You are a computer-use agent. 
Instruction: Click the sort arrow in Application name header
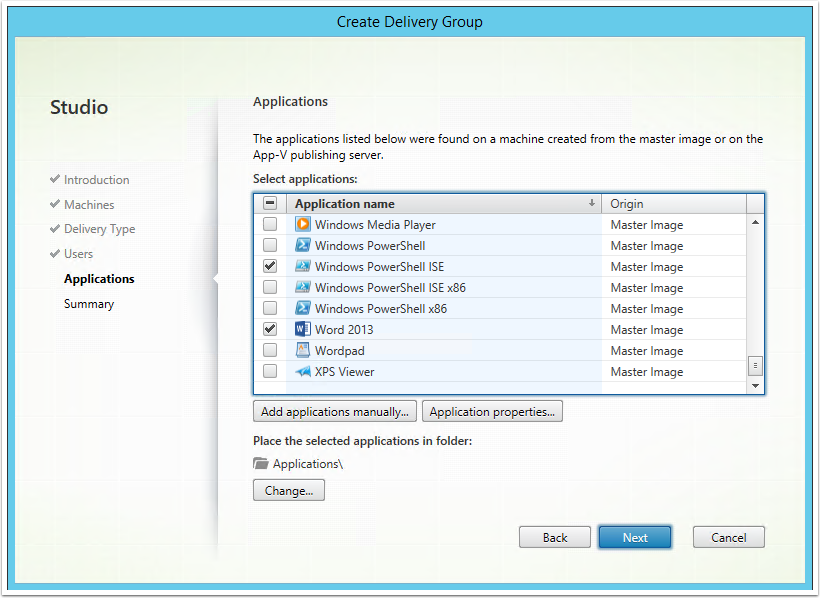(x=591, y=203)
